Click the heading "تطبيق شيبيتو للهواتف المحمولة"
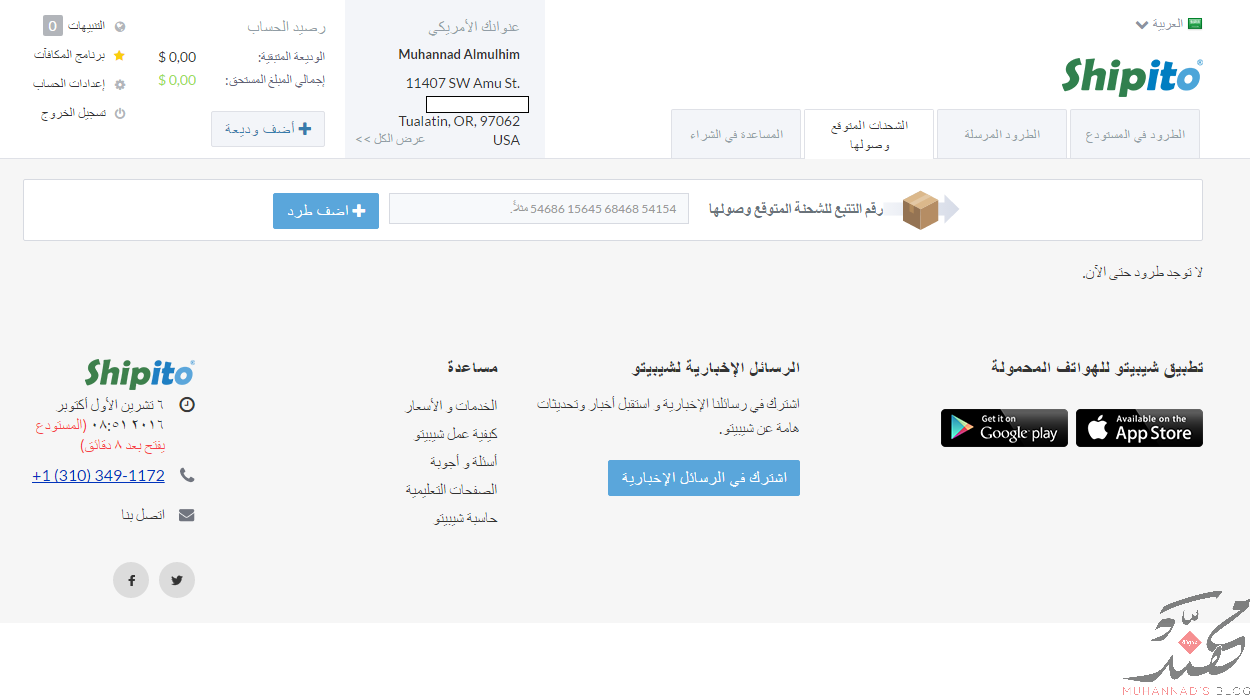Image resolution: width=1250 pixels, height=695 pixels. [x=1097, y=367]
